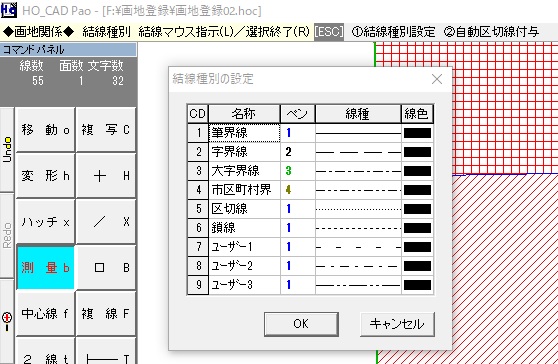Click the highlighted 測量 command button

[46, 268]
